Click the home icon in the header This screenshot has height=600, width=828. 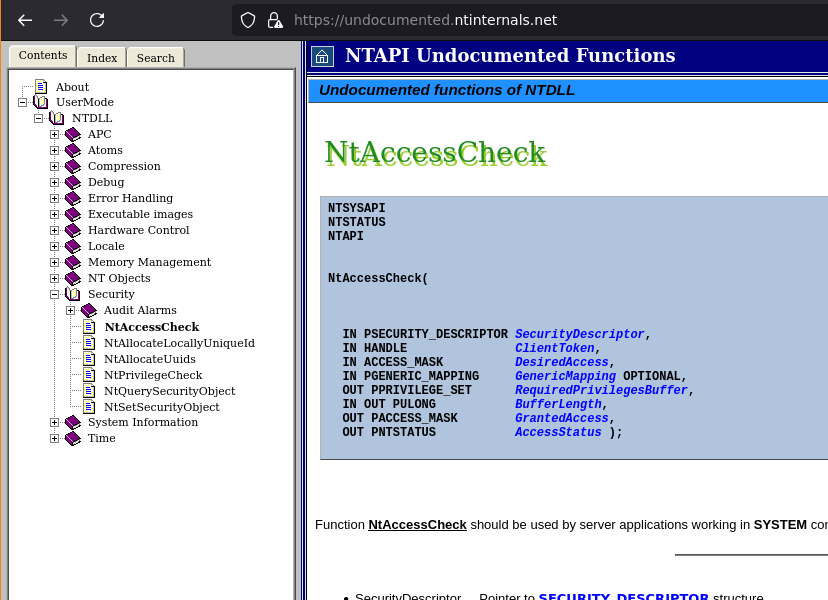(322, 56)
